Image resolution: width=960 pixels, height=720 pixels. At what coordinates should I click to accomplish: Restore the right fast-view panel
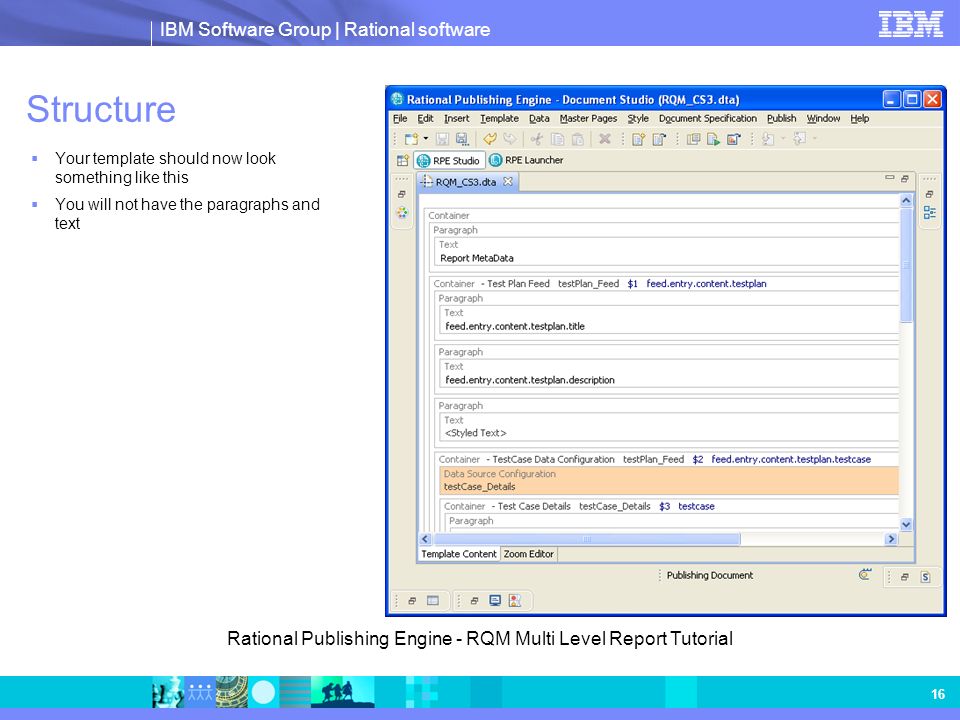[929, 194]
